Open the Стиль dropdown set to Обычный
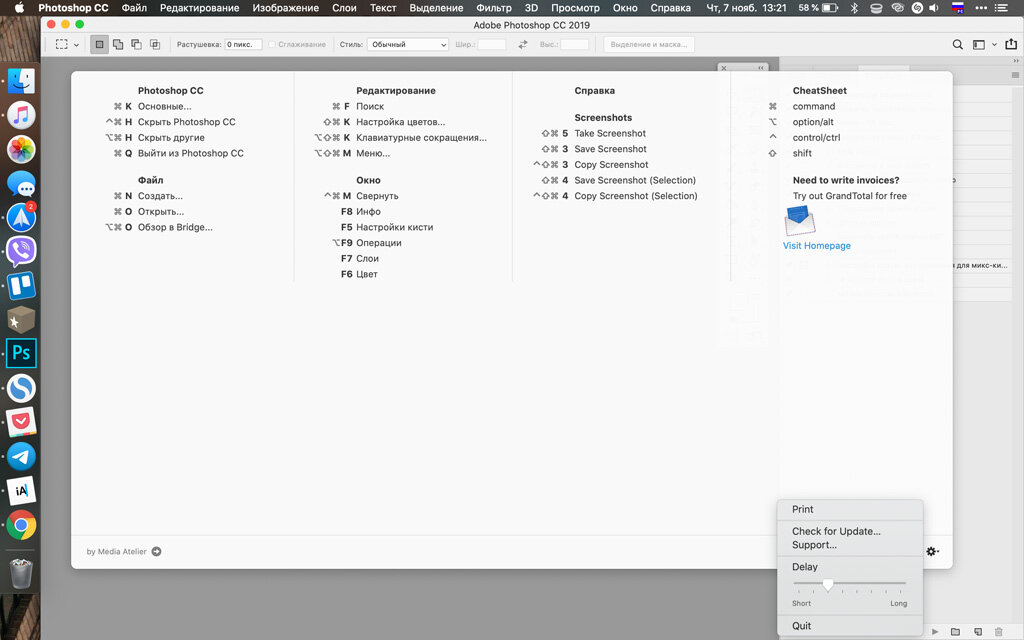Image resolution: width=1024 pixels, height=640 pixels. tap(408, 44)
